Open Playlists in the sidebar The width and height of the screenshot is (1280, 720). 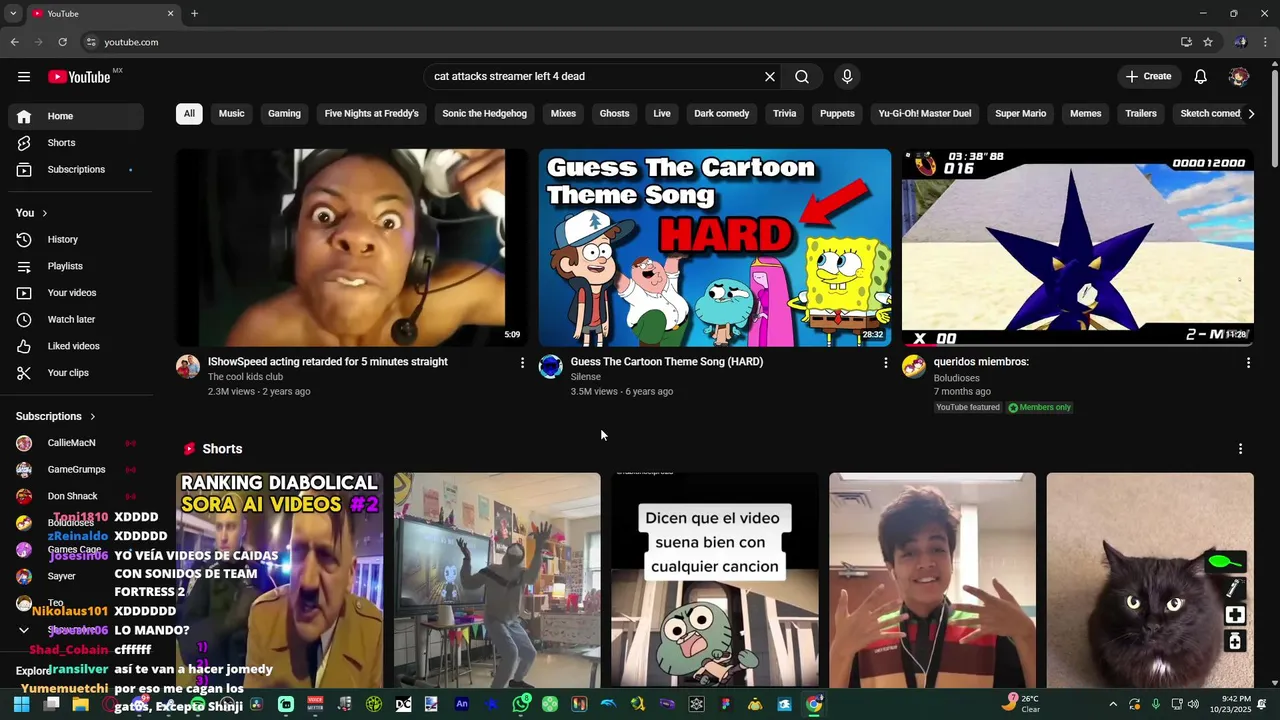76,266
